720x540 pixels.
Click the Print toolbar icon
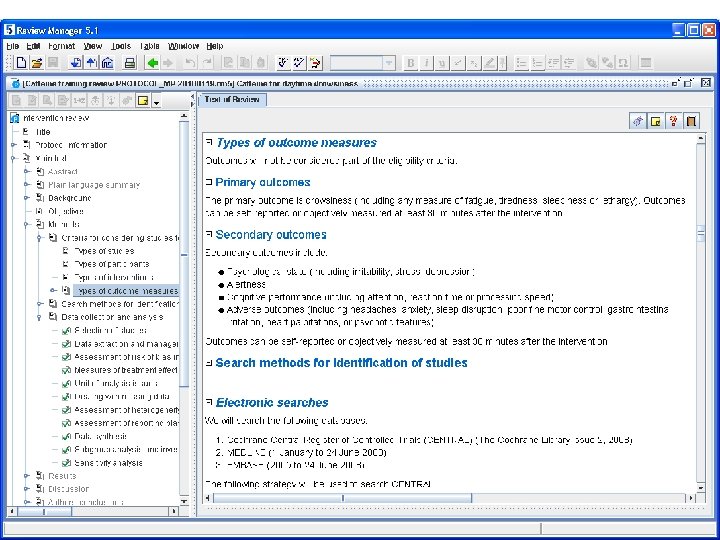[x=130, y=63]
